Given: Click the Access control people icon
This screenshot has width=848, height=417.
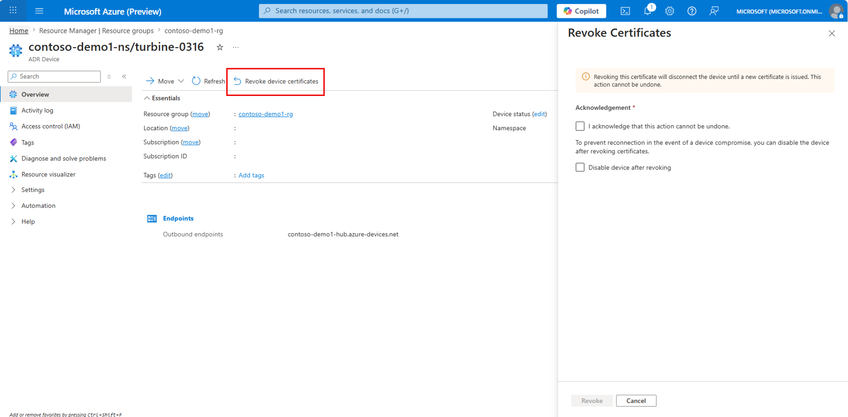Looking at the screenshot, I should (x=14, y=126).
